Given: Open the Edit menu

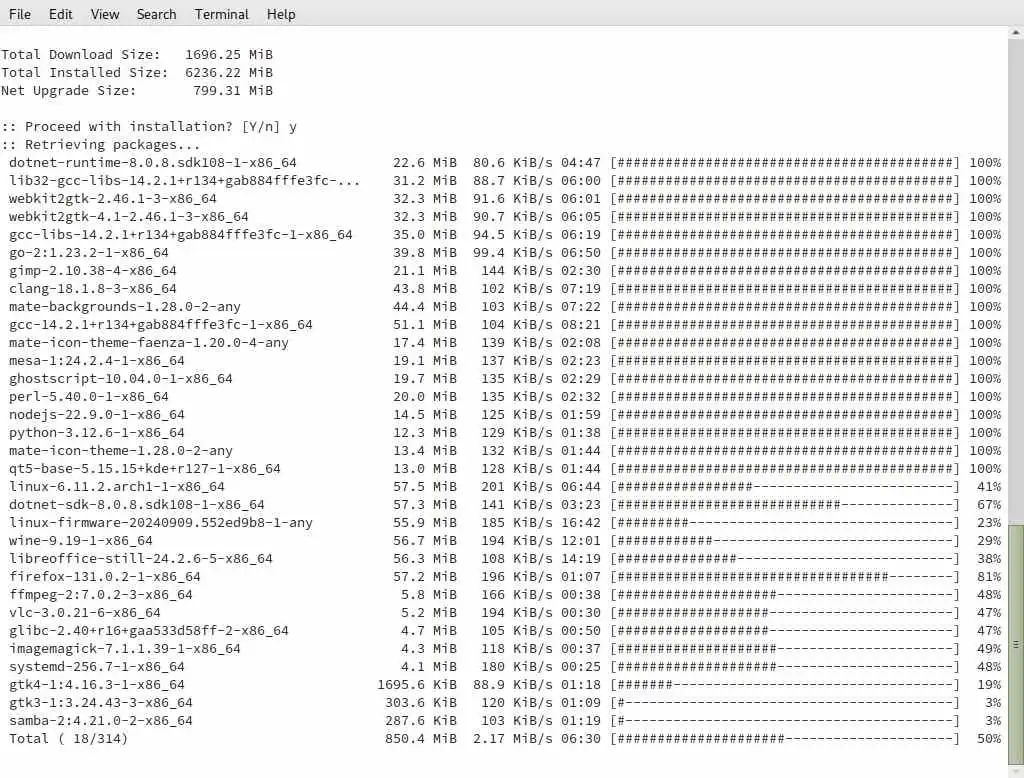Looking at the screenshot, I should pos(60,14).
